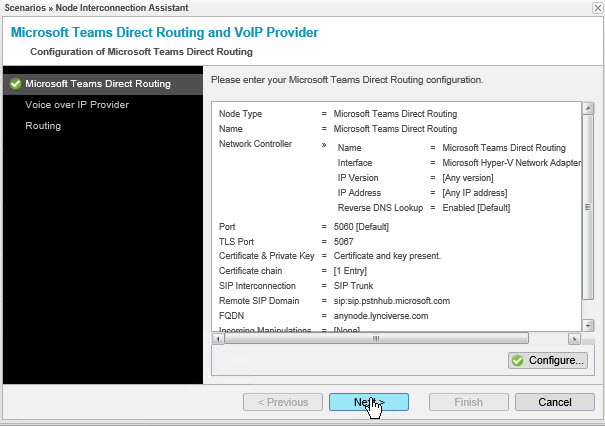Click the horizontal scrollbar thumb
605x426 pixels.
pos(376,338)
